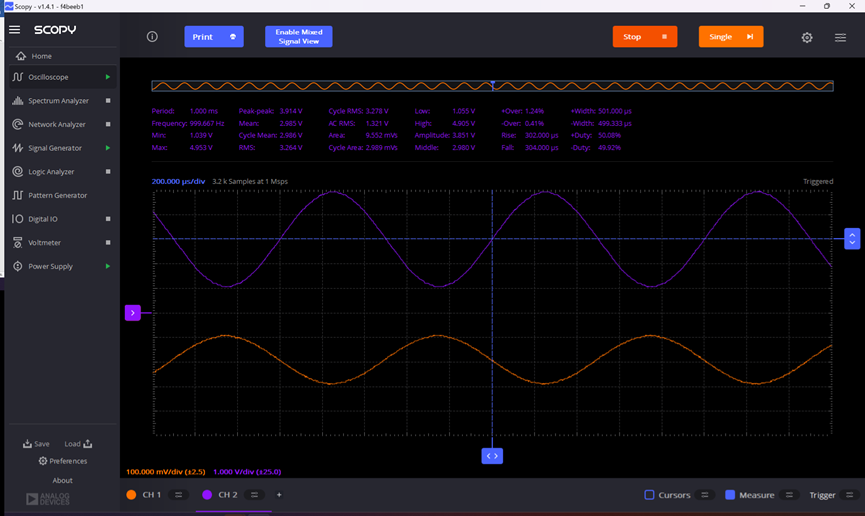This screenshot has width=865, height=516.
Task: Add a new channel with plus button
Action: (279, 495)
